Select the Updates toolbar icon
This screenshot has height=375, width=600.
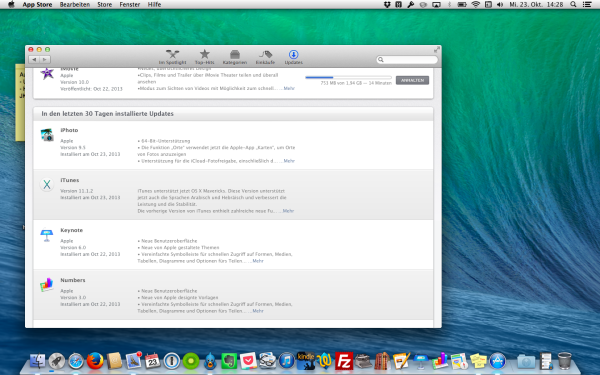click(293, 57)
